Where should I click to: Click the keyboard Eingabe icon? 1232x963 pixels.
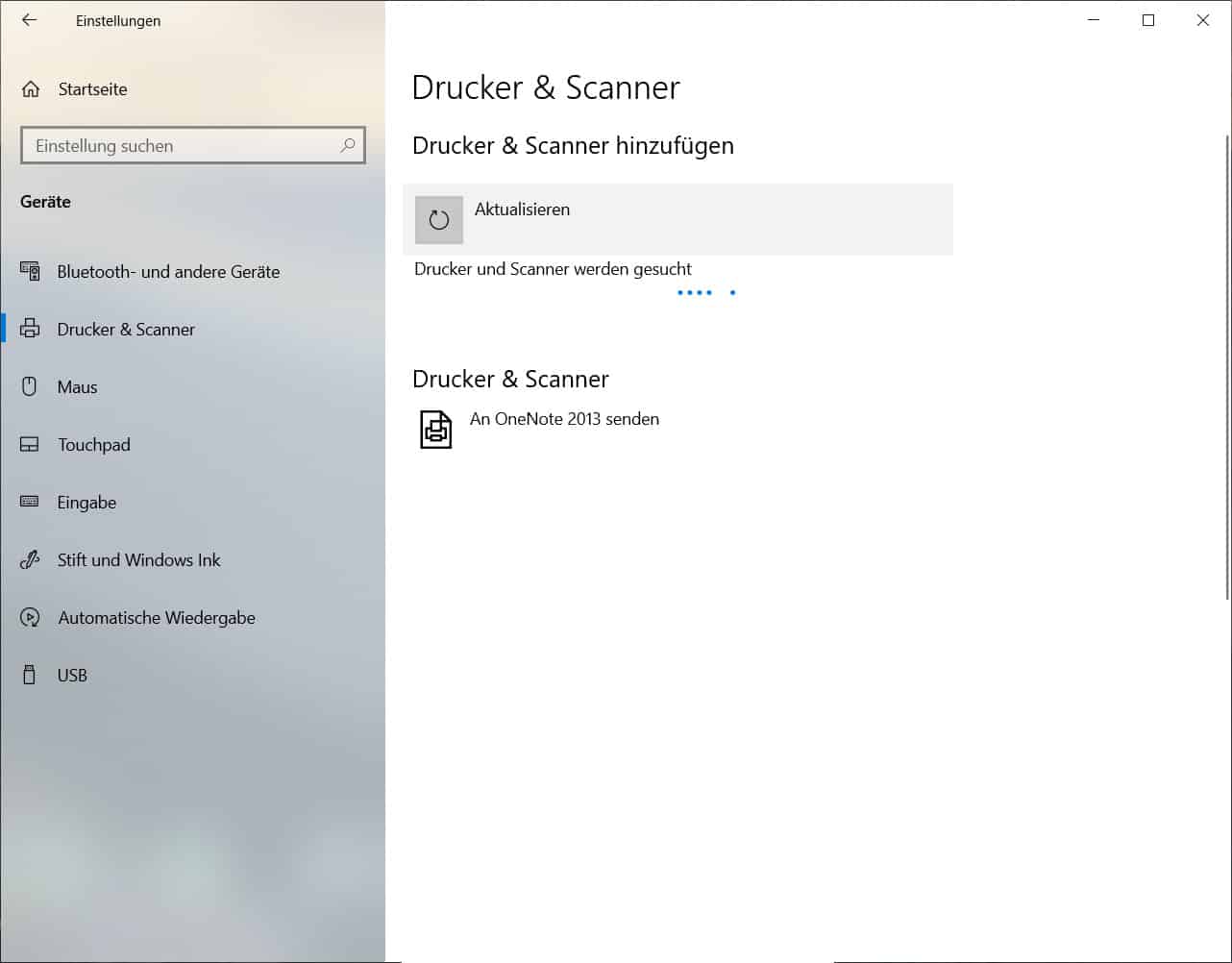pyautogui.click(x=30, y=502)
